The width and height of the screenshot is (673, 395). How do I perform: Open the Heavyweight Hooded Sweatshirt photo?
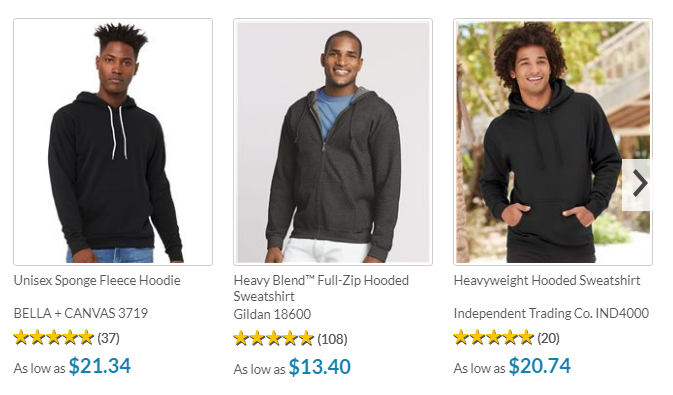click(553, 142)
